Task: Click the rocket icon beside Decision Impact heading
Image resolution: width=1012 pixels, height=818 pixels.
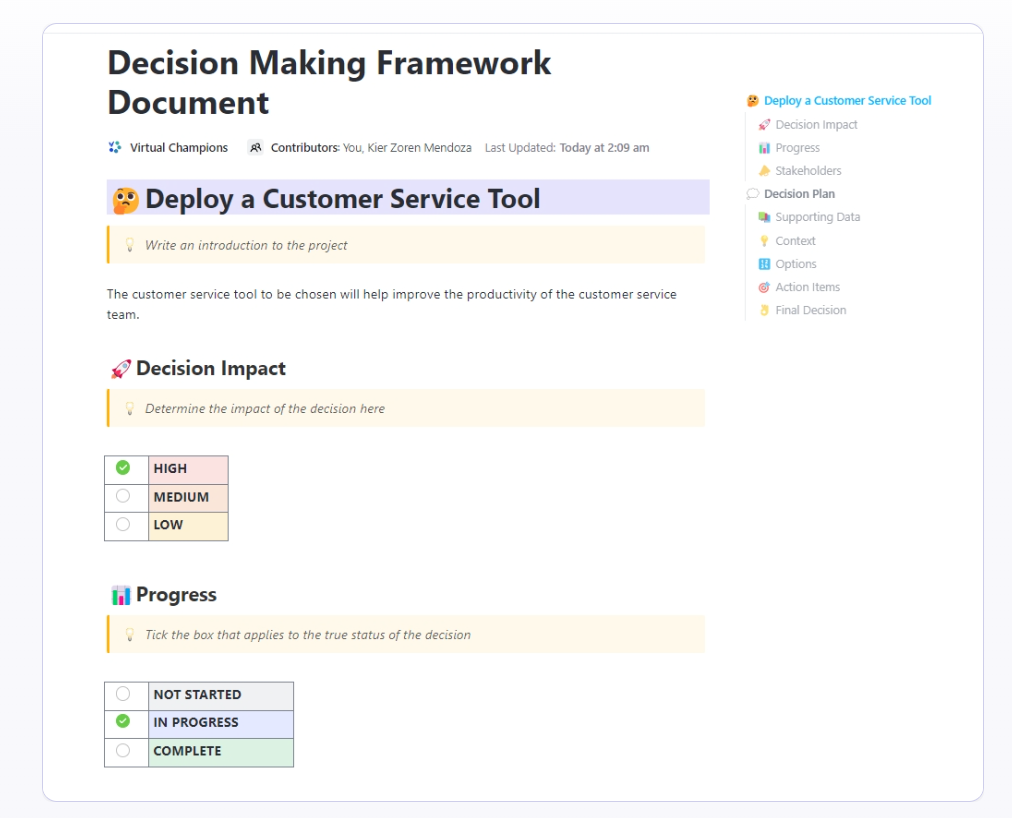Action: click(x=120, y=368)
